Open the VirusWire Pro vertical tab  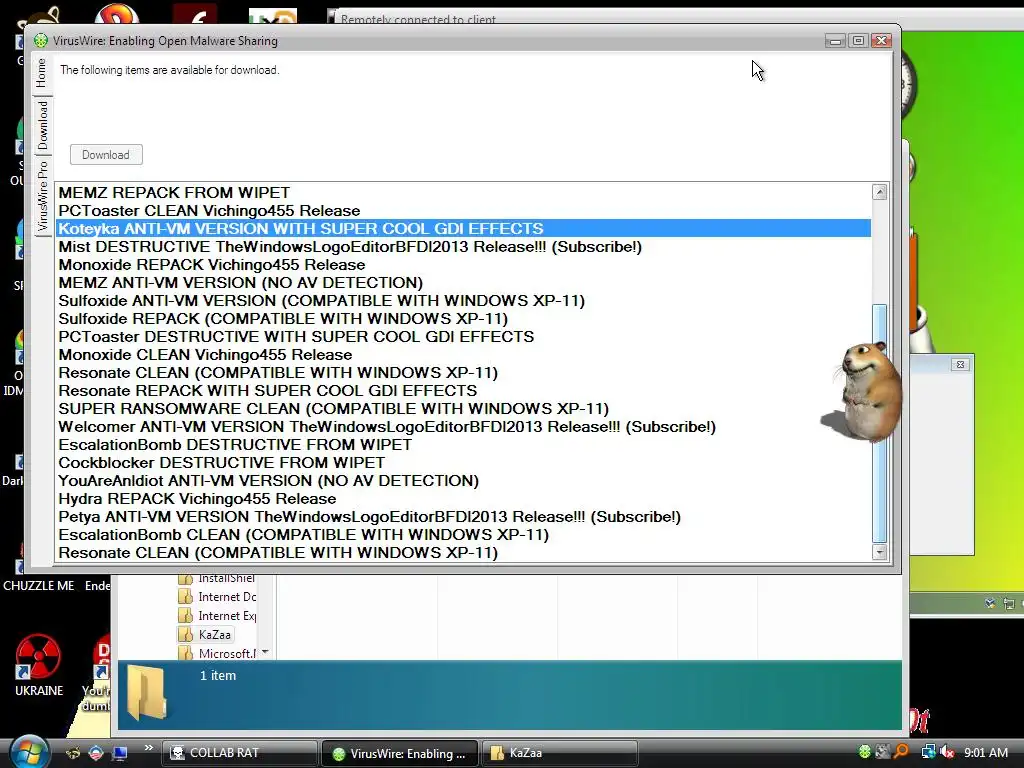point(42,195)
